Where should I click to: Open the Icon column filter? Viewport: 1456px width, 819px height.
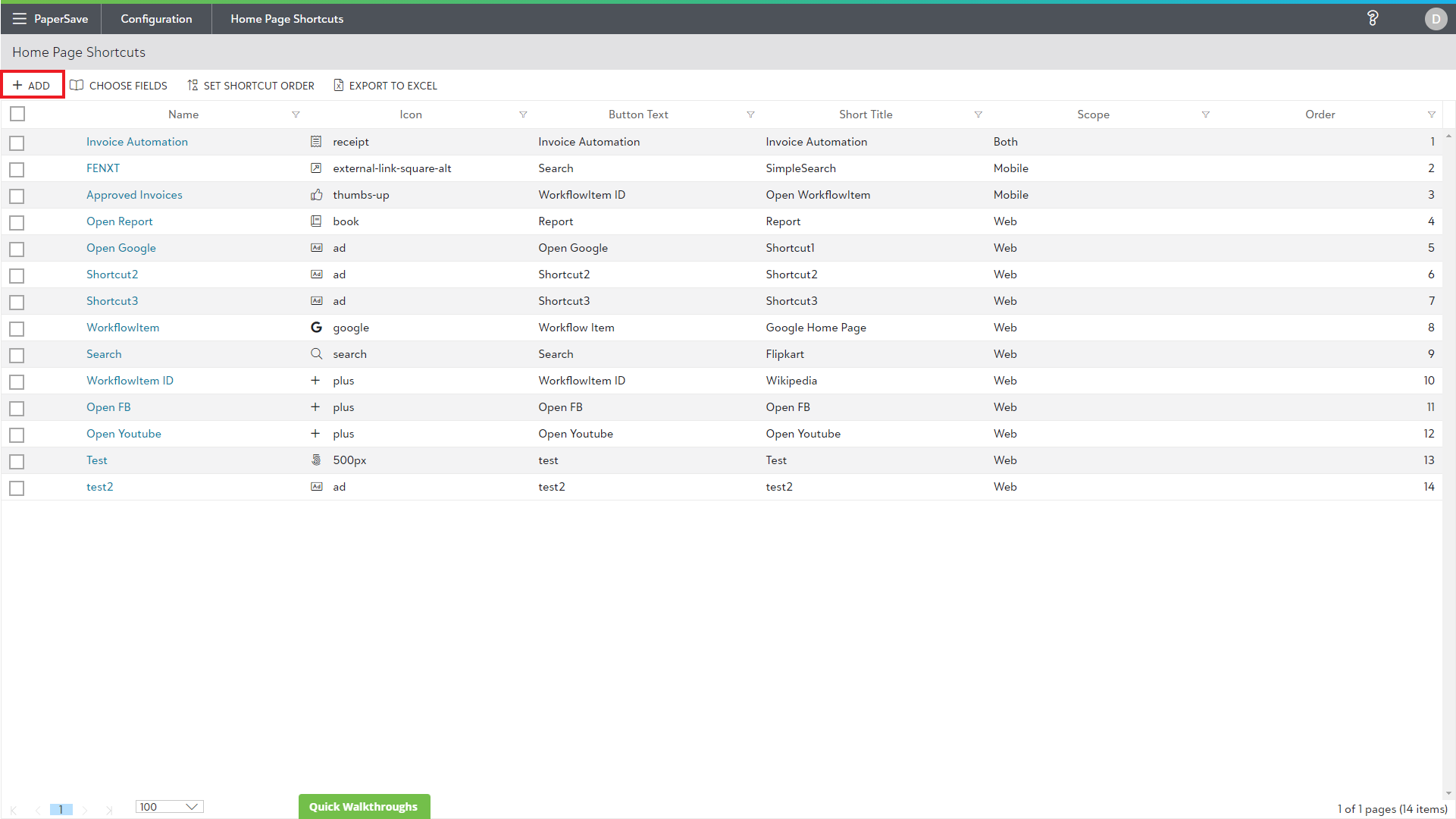pyautogui.click(x=523, y=115)
